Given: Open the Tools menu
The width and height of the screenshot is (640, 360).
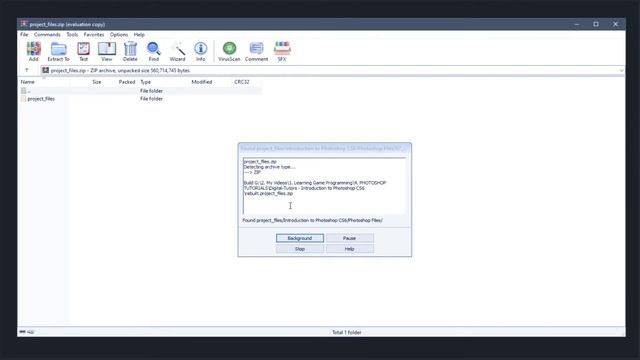Looking at the screenshot, I should coord(72,35).
